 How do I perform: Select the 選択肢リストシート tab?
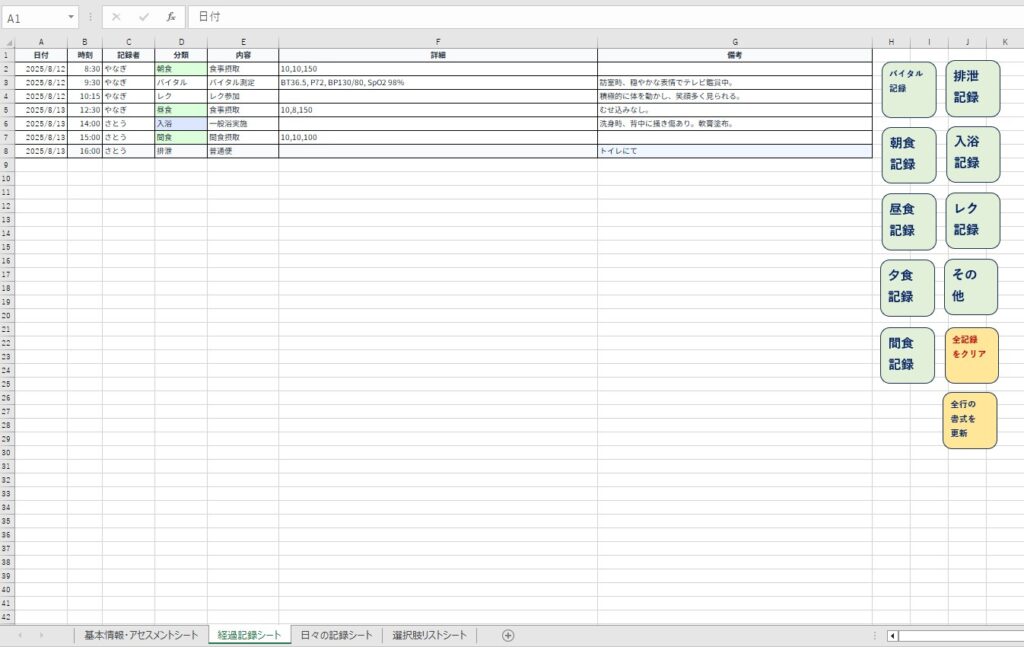pyautogui.click(x=429, y=635)
